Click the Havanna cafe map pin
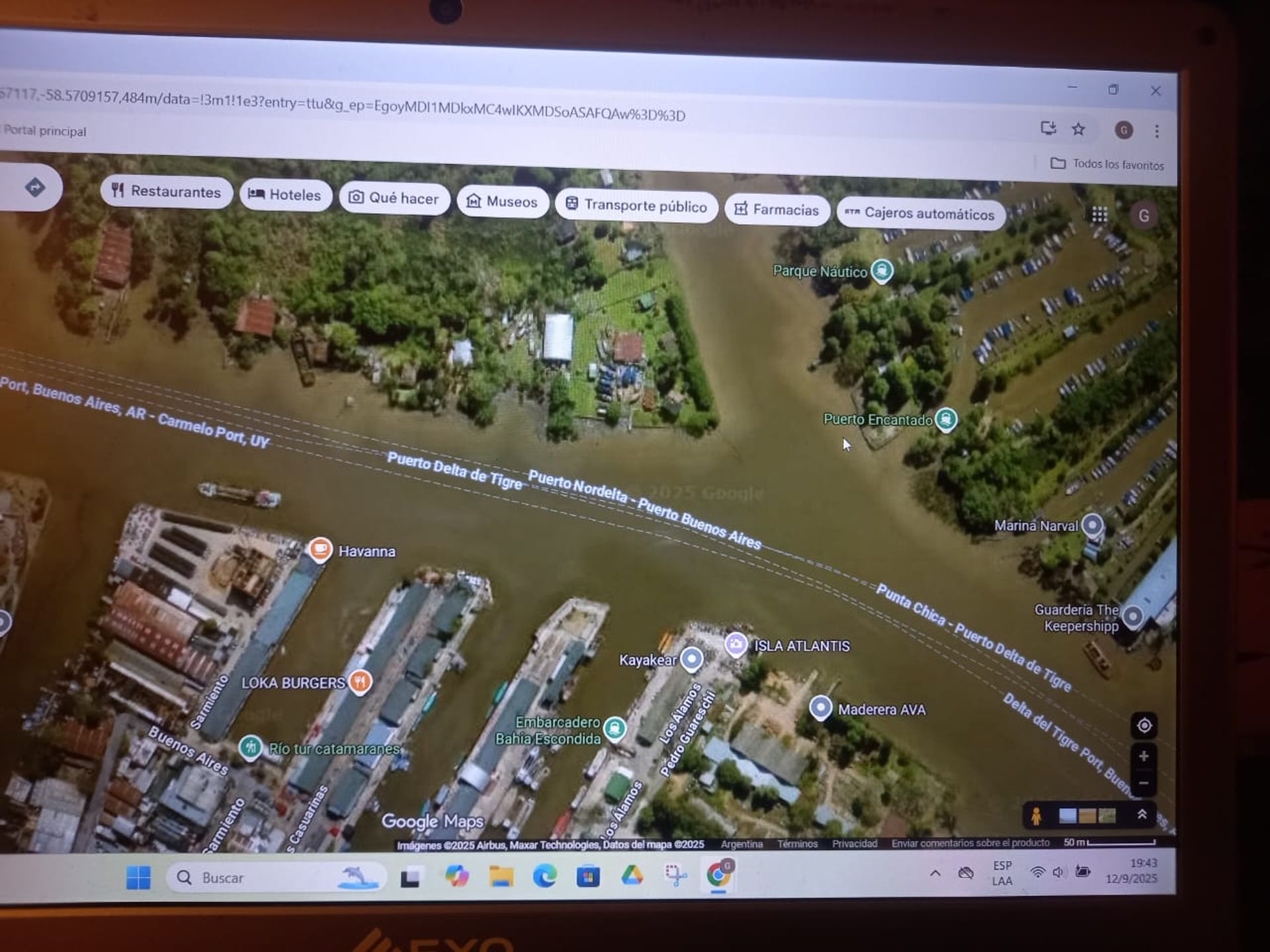Viewport: 1270px width, 952px height. tap(320, 549)
